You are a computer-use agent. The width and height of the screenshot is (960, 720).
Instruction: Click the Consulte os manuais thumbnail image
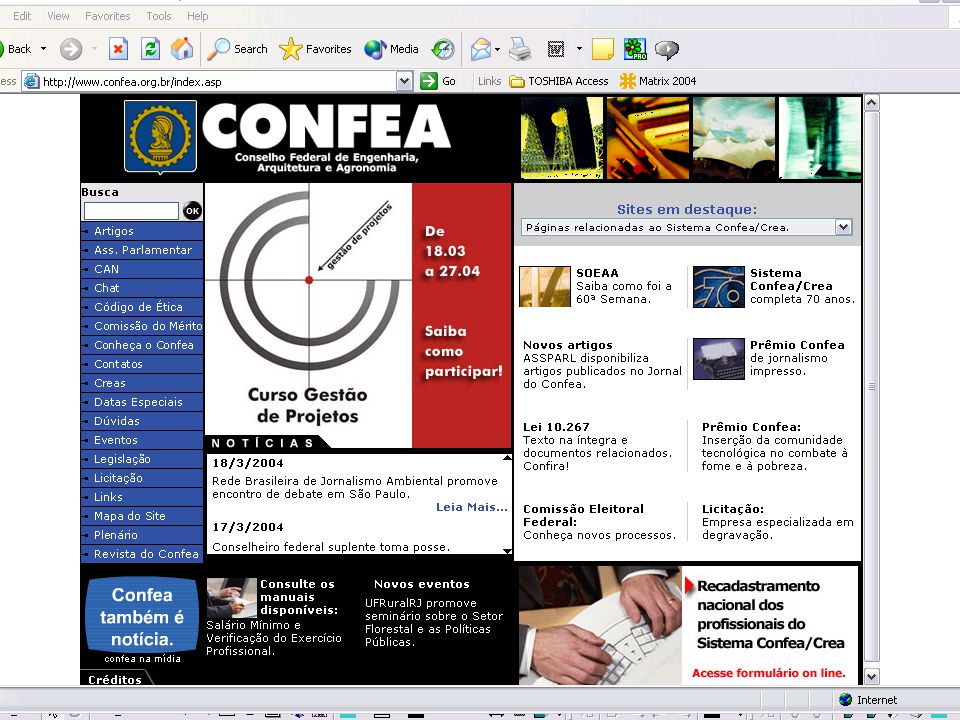click(x=231, y=598)
